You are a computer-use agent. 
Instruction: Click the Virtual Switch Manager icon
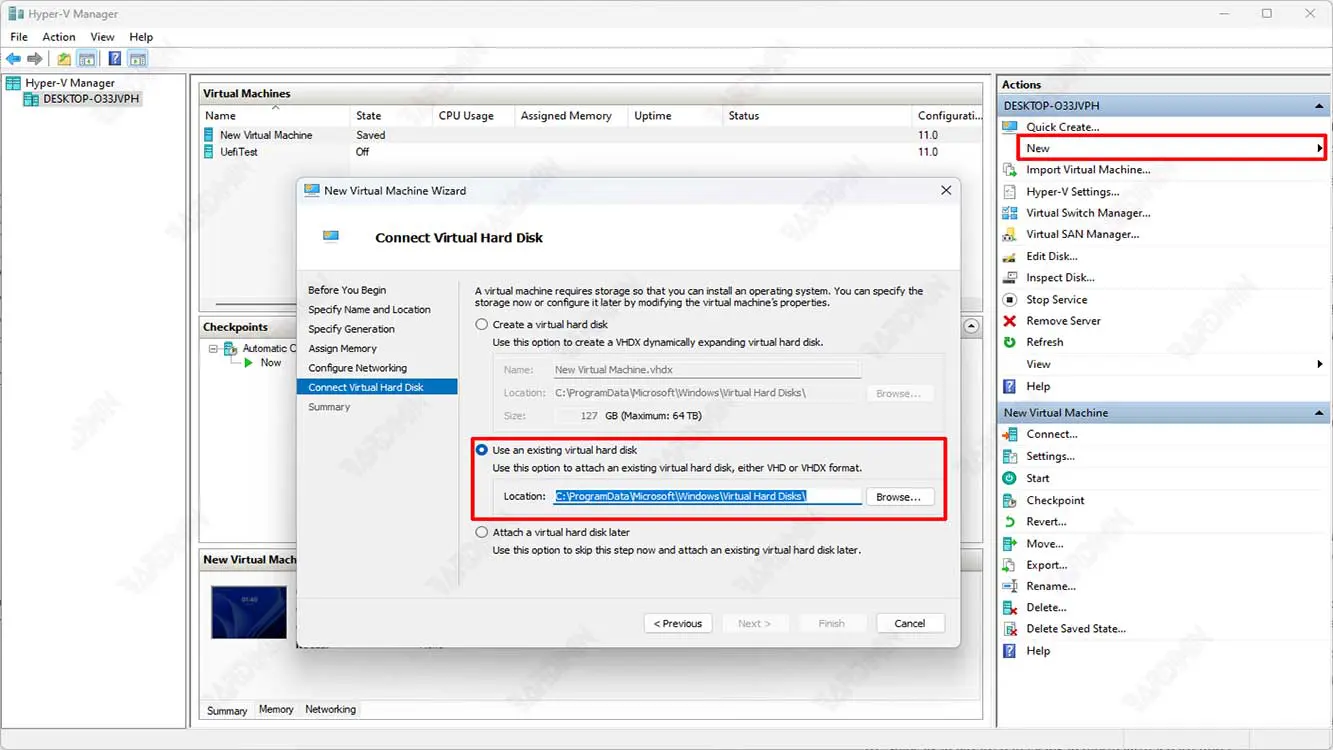pyautogui.click(x=1010, y=213)
